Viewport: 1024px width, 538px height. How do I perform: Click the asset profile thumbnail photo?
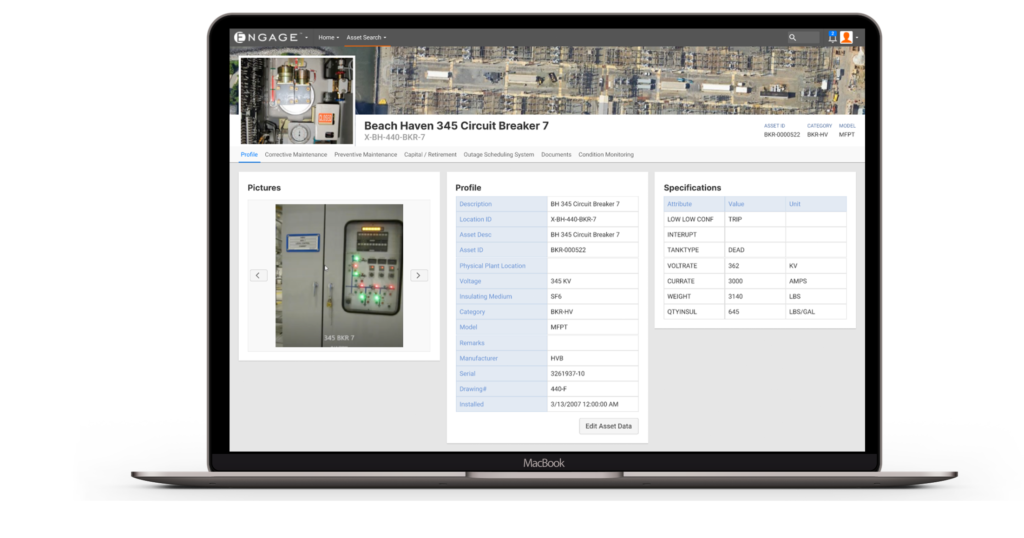point(297,100)
